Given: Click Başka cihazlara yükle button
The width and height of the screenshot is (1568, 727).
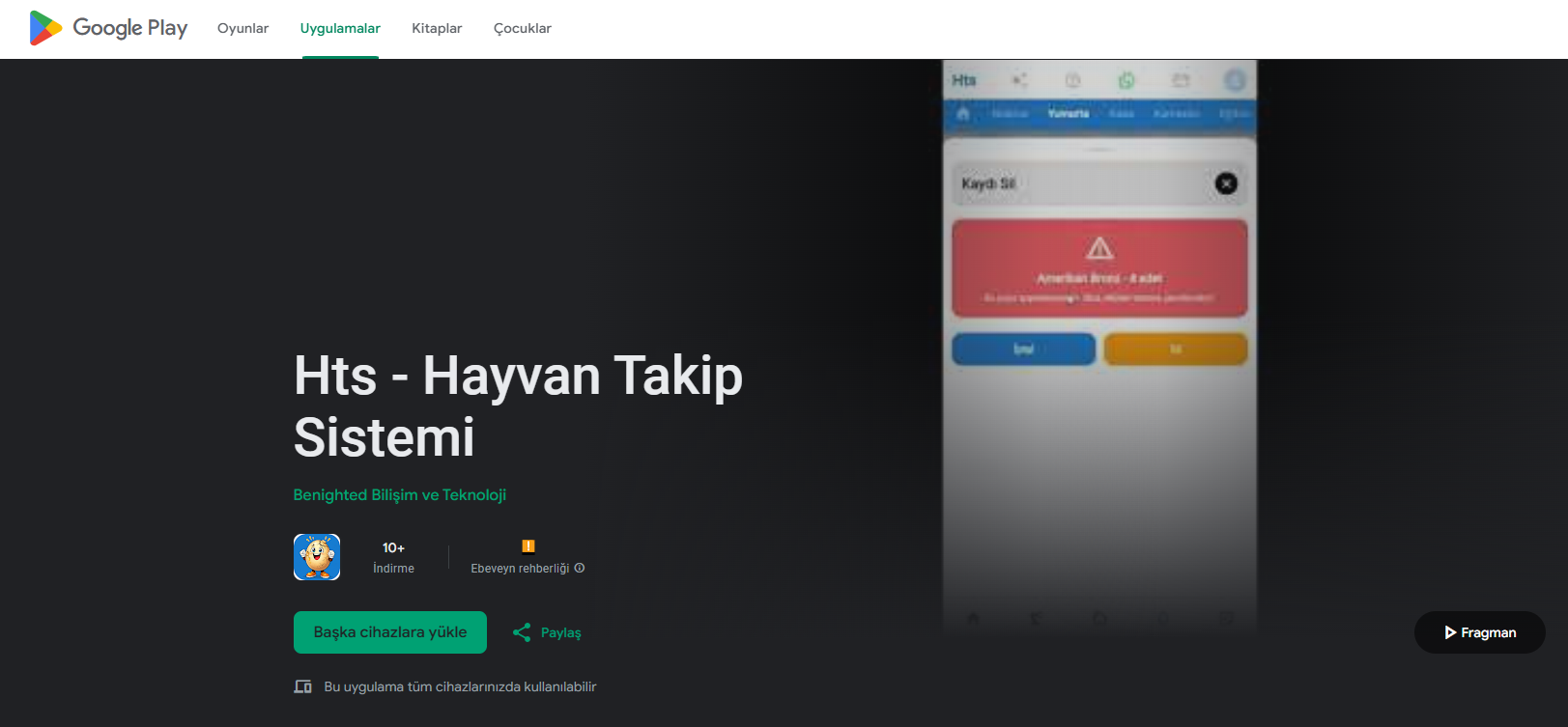Looking at the screenshot, I should tap(390, 632).
